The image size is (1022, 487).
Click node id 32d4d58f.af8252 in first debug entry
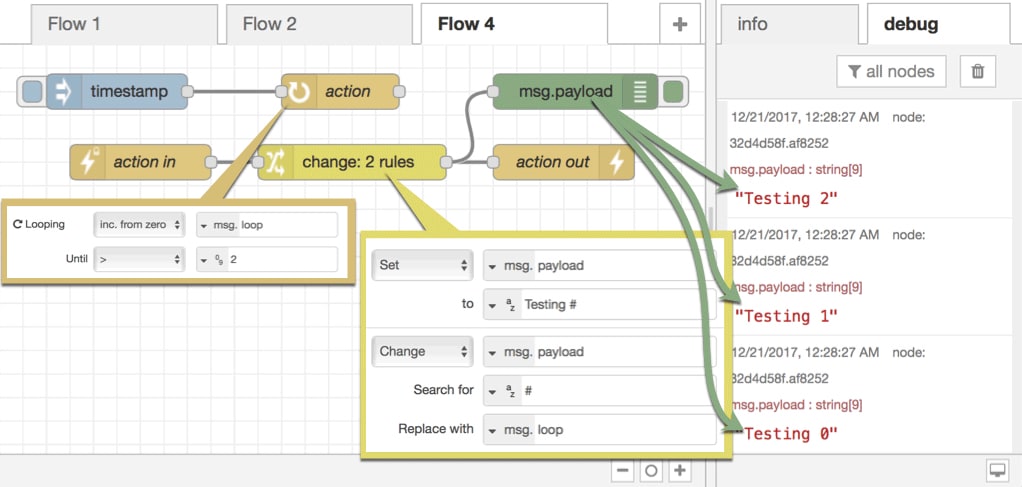point(779,143)
